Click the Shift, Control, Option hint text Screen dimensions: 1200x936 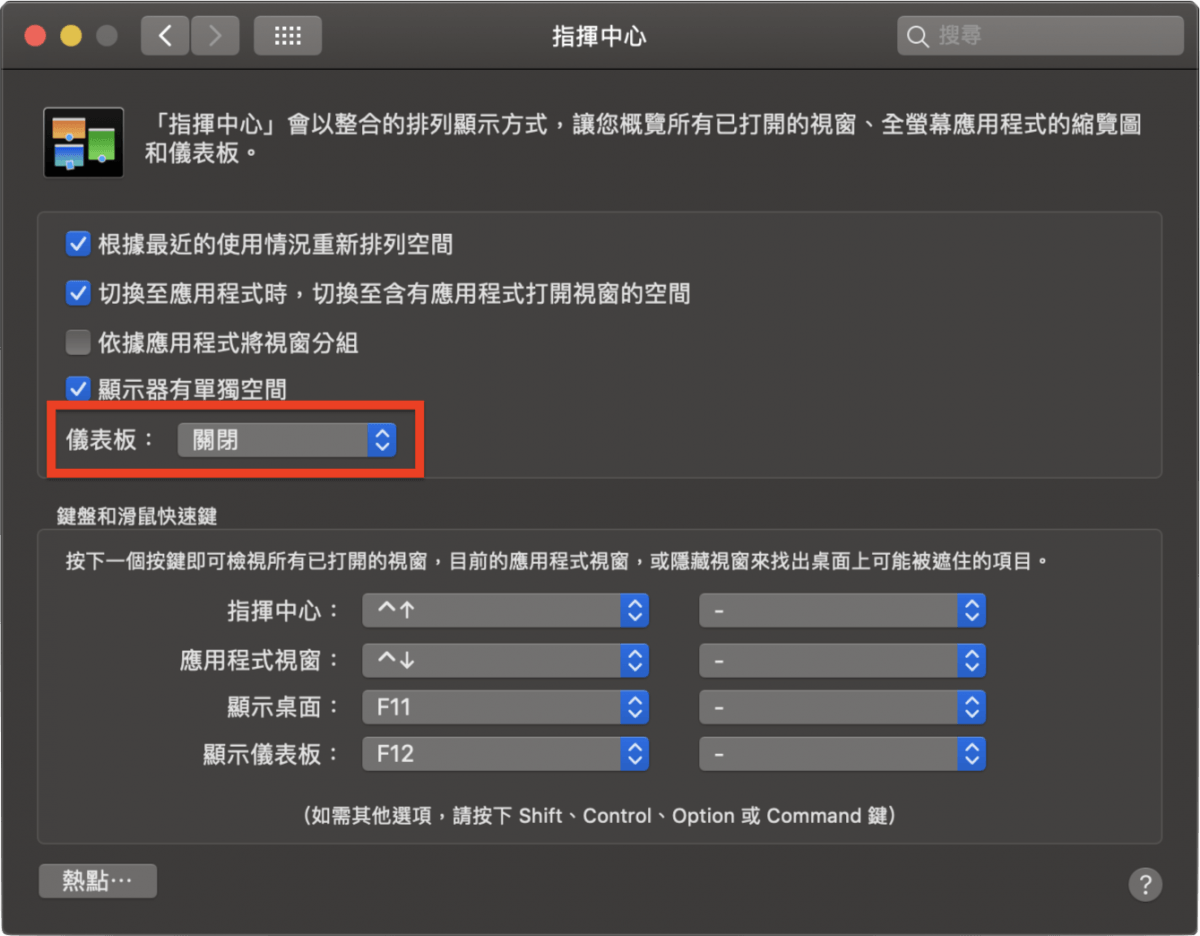[x=600, y=816]
